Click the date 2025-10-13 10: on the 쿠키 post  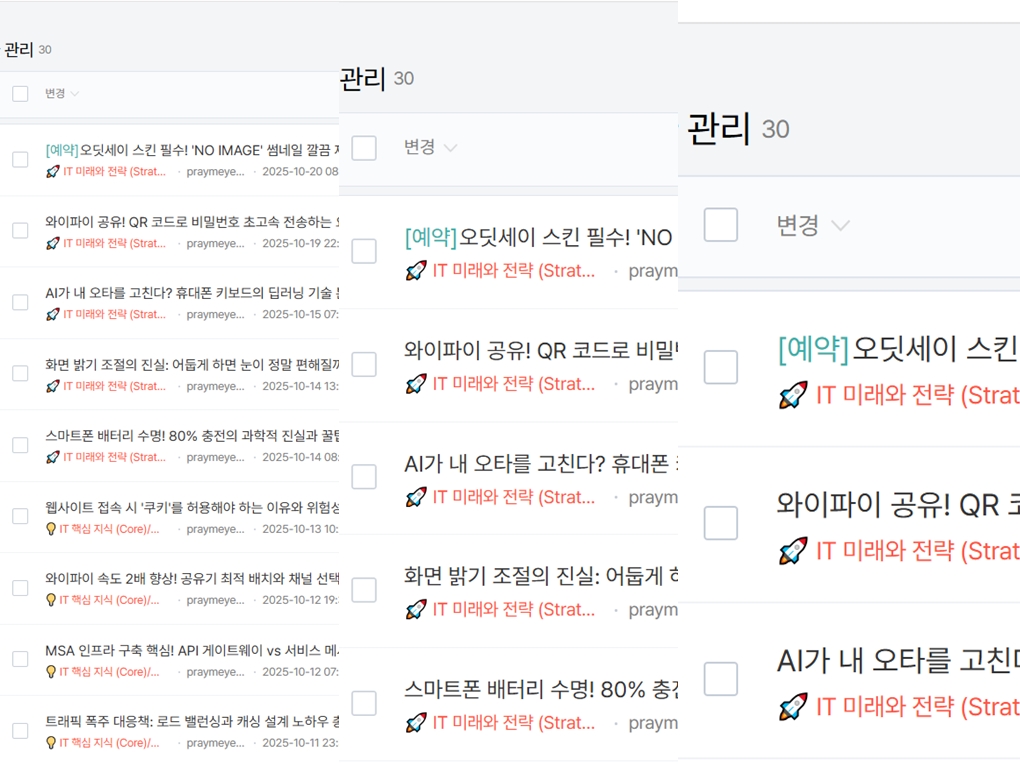pos(301,529)
